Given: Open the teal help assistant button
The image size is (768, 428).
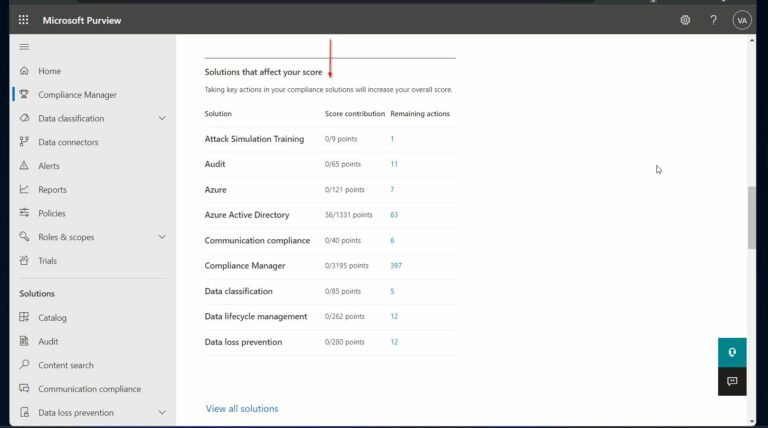Looking at the screenshot, I should 732,352.
